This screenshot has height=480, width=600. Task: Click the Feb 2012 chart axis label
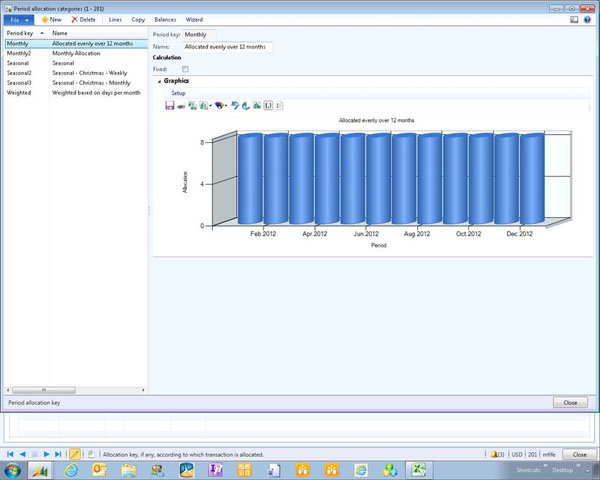pos(263,234)
